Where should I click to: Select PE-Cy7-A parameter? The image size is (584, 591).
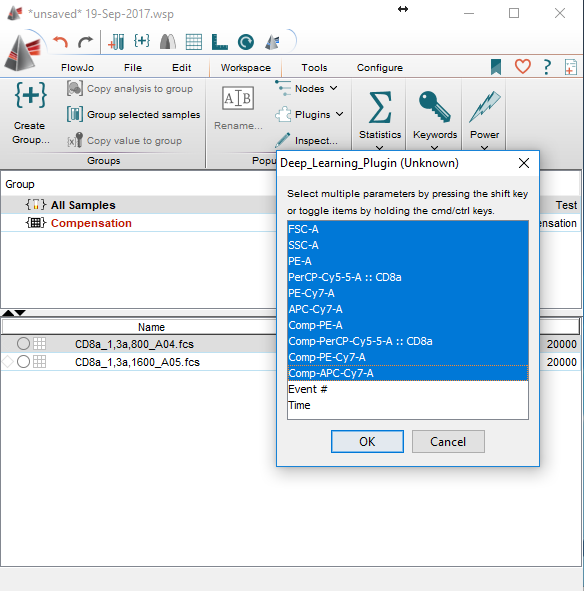click(x=408, y=293)
